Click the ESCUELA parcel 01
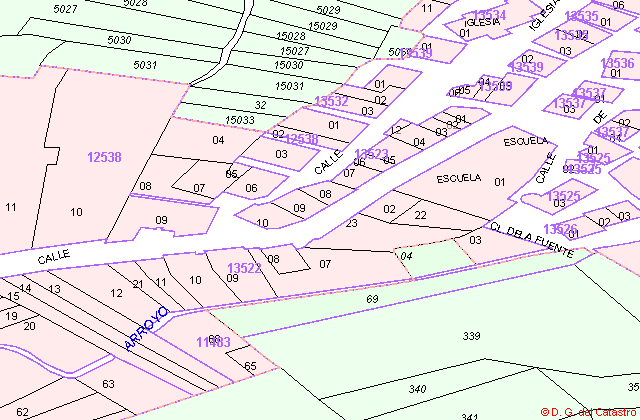 [x=500, y=182]
